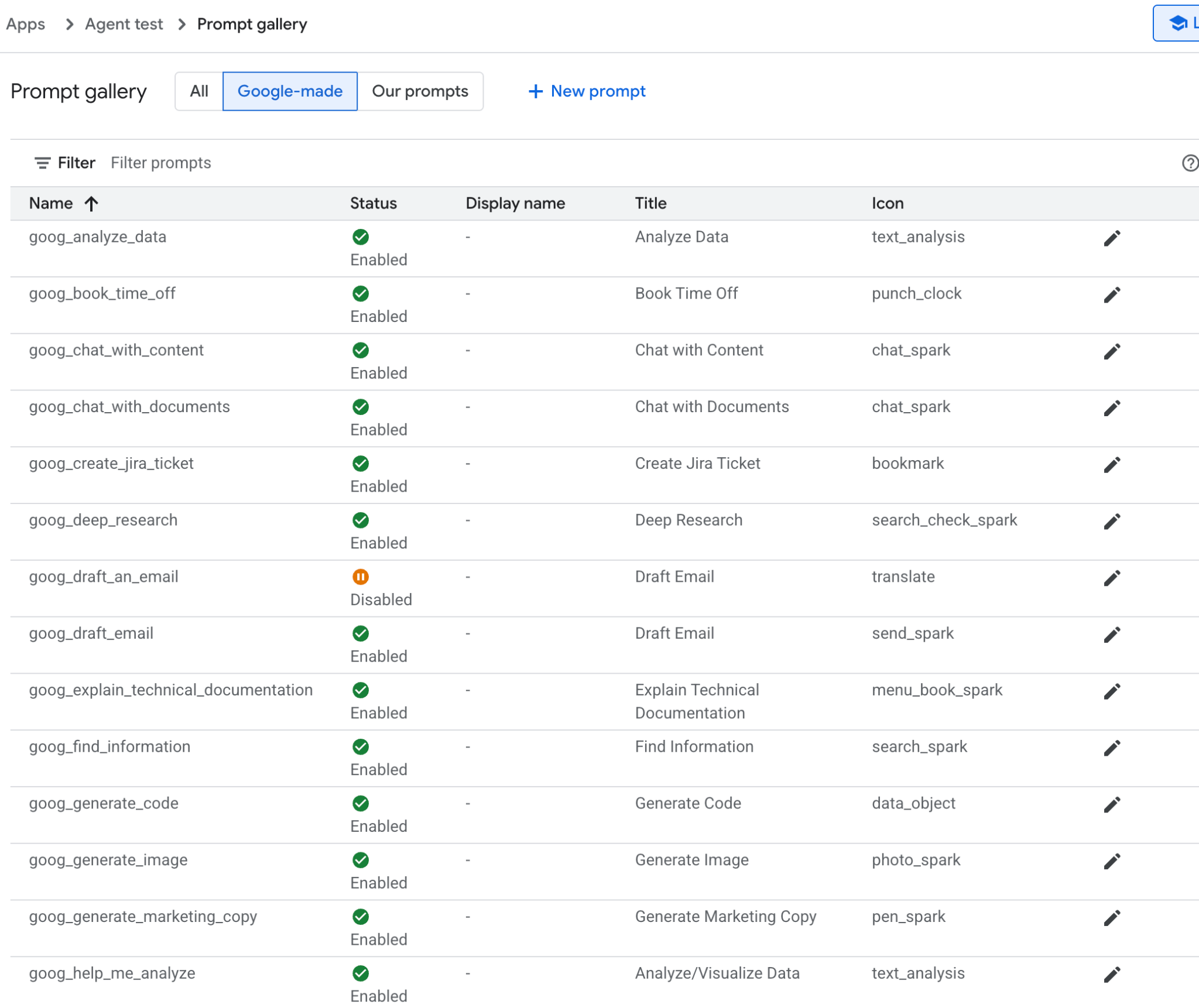
Task: Toggle the Disabled status on goog_draft_an_email
Action: (x=361, y=577)
